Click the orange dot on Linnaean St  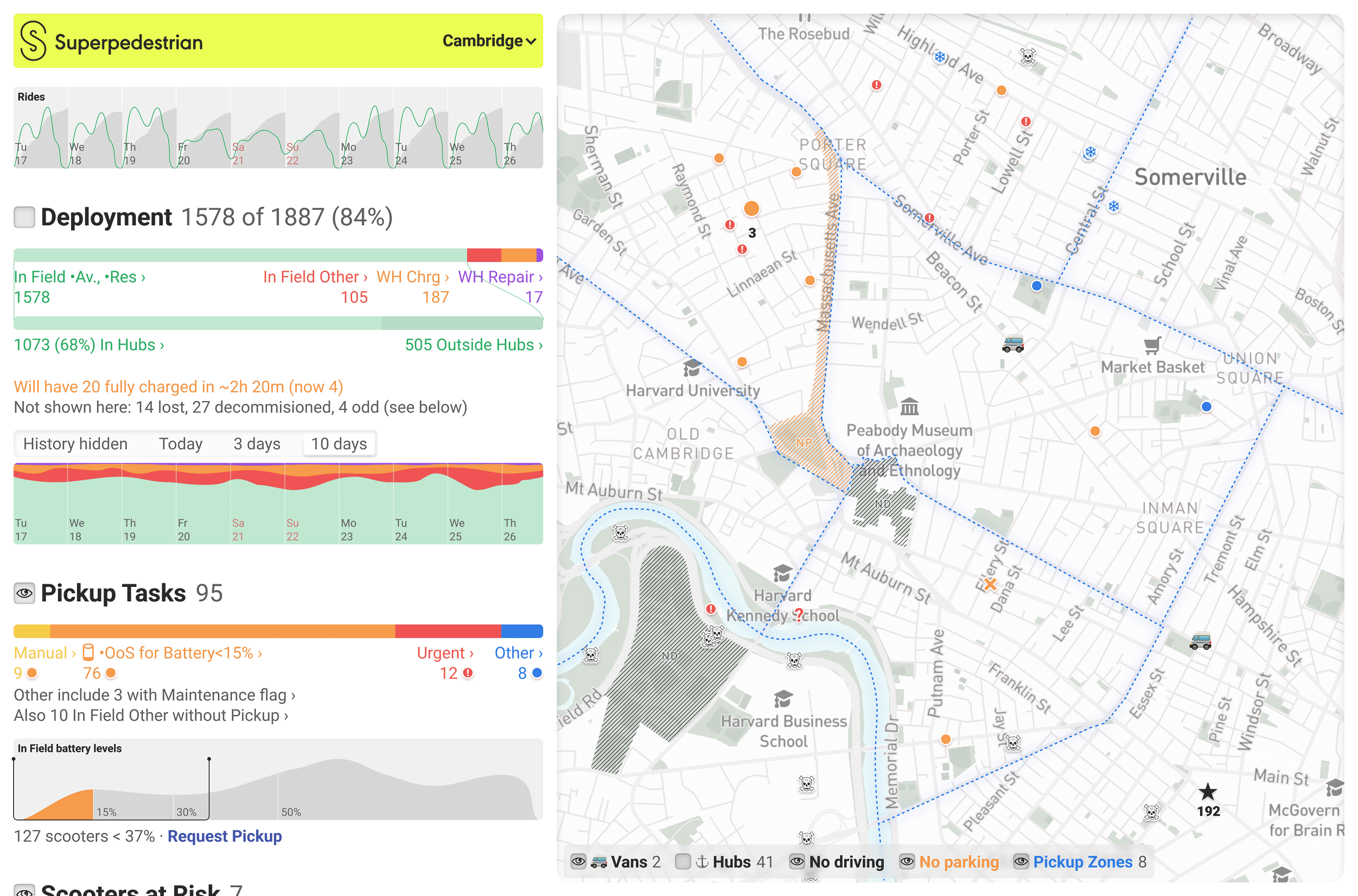point(809,280)
